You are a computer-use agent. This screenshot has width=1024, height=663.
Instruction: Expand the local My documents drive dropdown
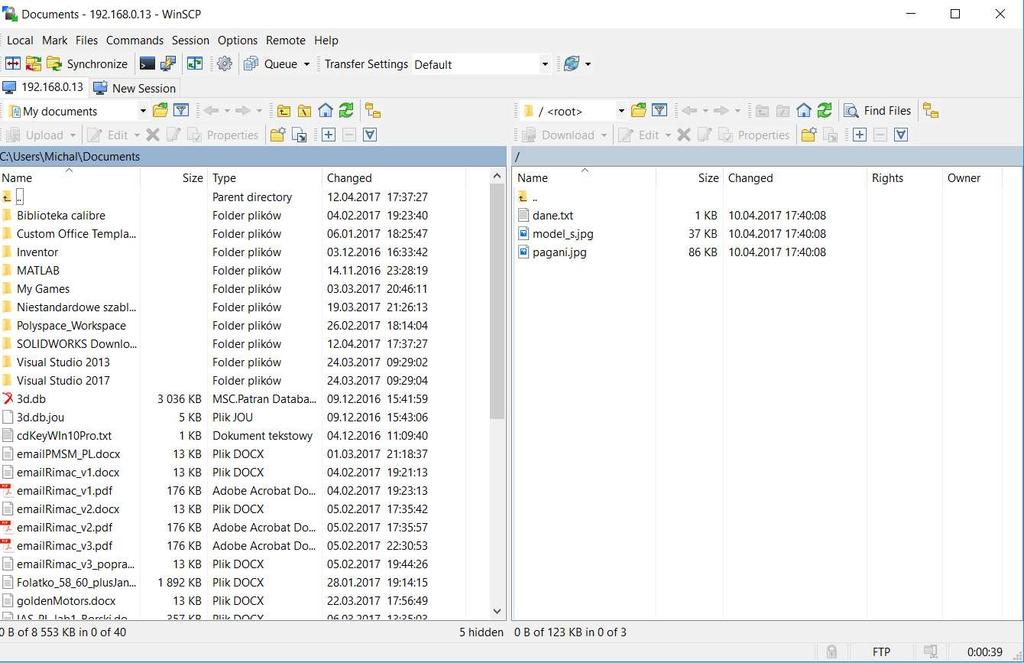click(x=143, y=111)
